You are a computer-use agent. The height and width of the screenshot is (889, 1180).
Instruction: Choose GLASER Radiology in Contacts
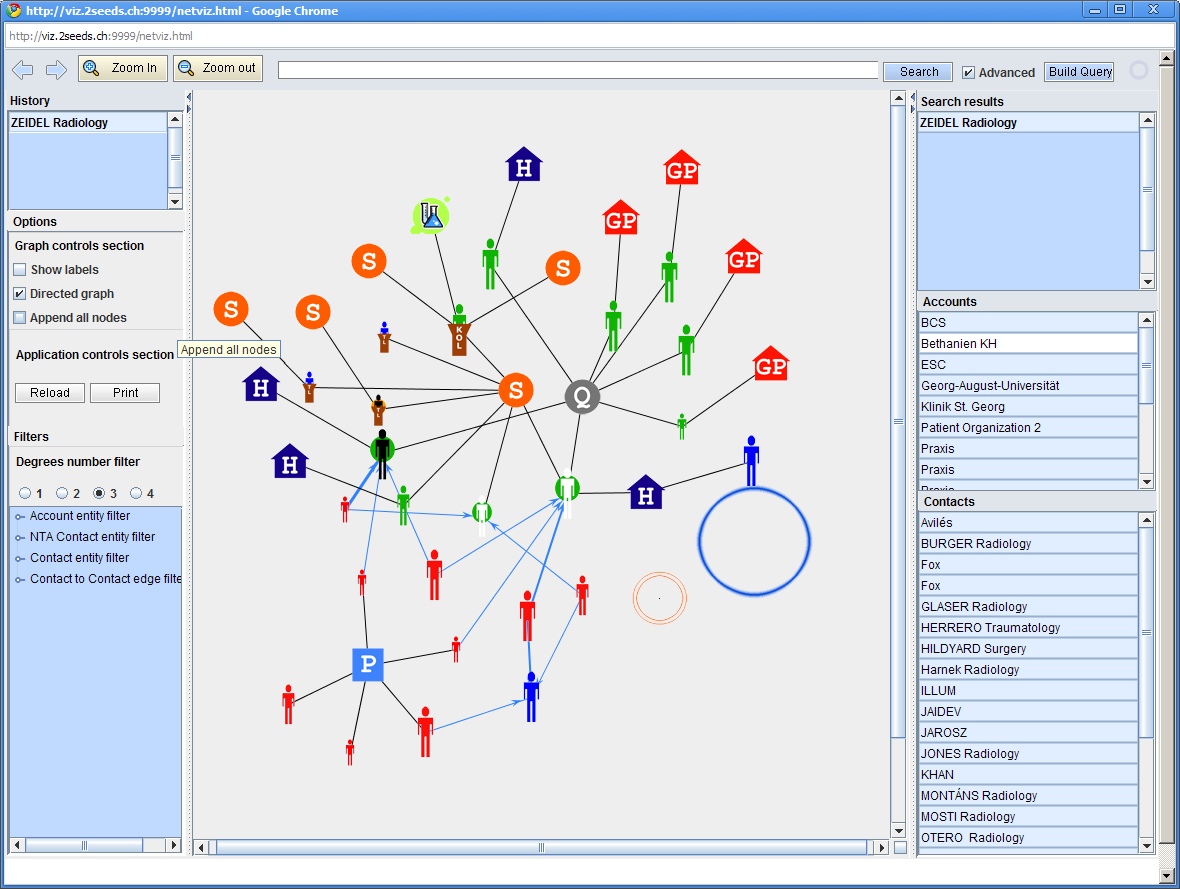tap(1027, 607)
